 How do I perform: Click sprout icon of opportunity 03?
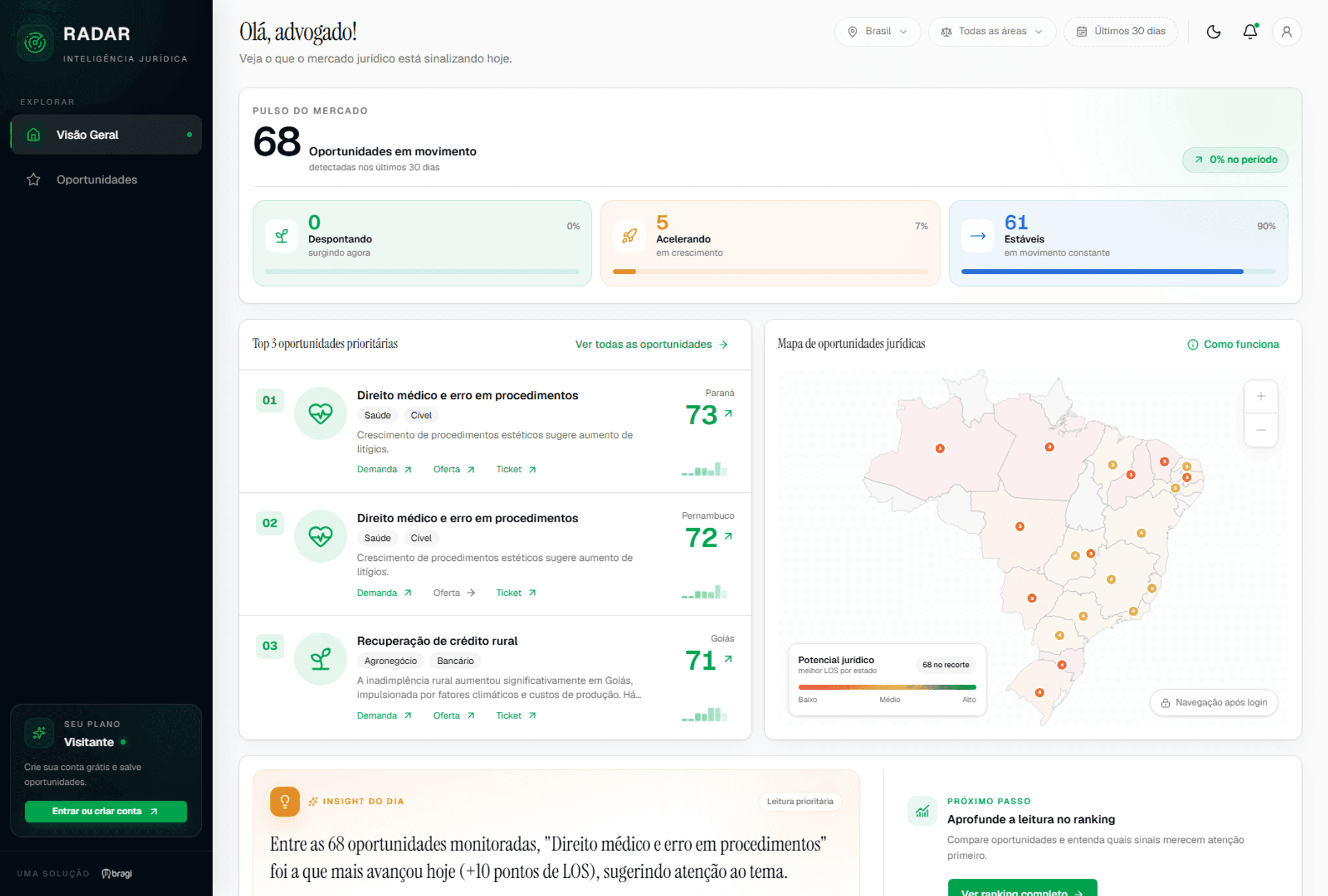point(320,659)
